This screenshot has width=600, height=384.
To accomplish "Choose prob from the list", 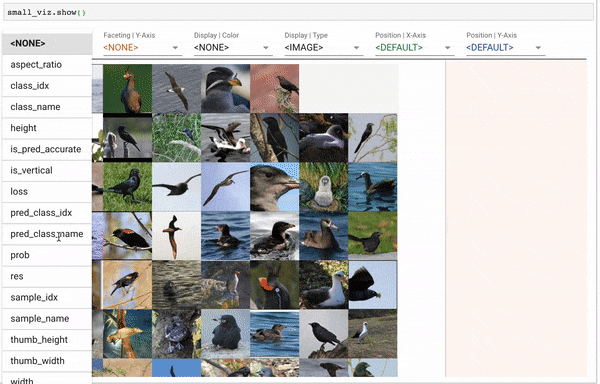I will click(47, 255).
